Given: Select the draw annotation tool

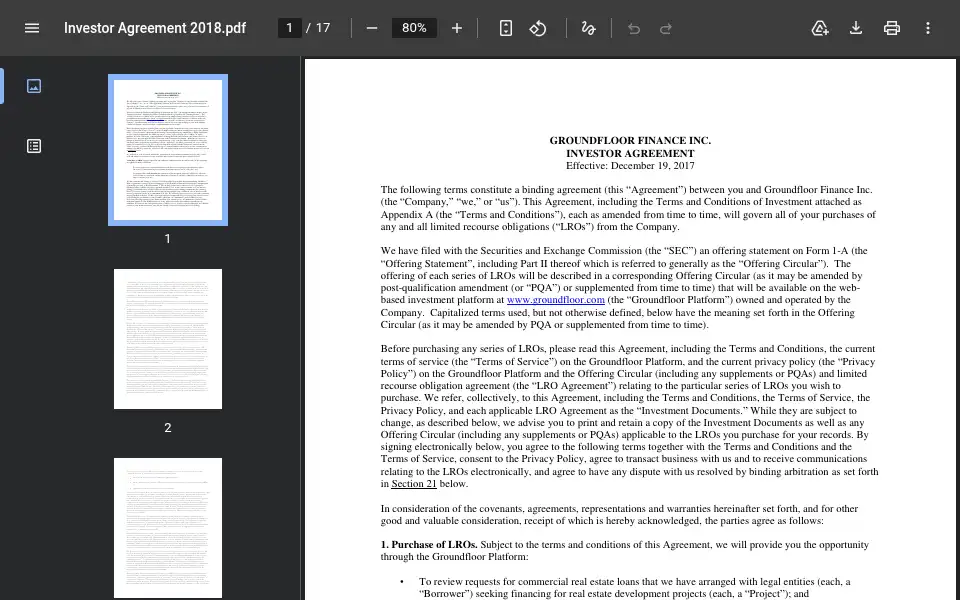Looking at the screenshot, I should point(588,28).
